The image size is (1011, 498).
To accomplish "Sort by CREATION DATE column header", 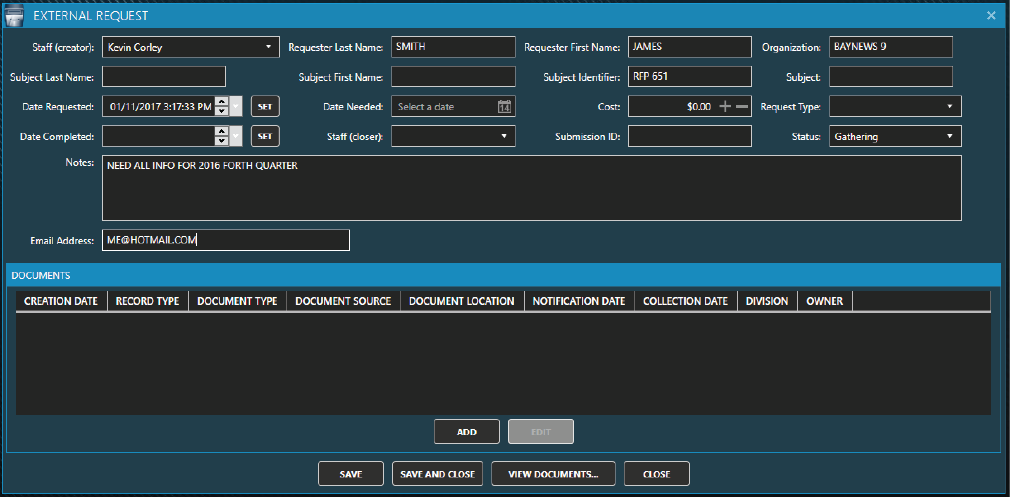I will pyautogui.click(x=61, y=301).
